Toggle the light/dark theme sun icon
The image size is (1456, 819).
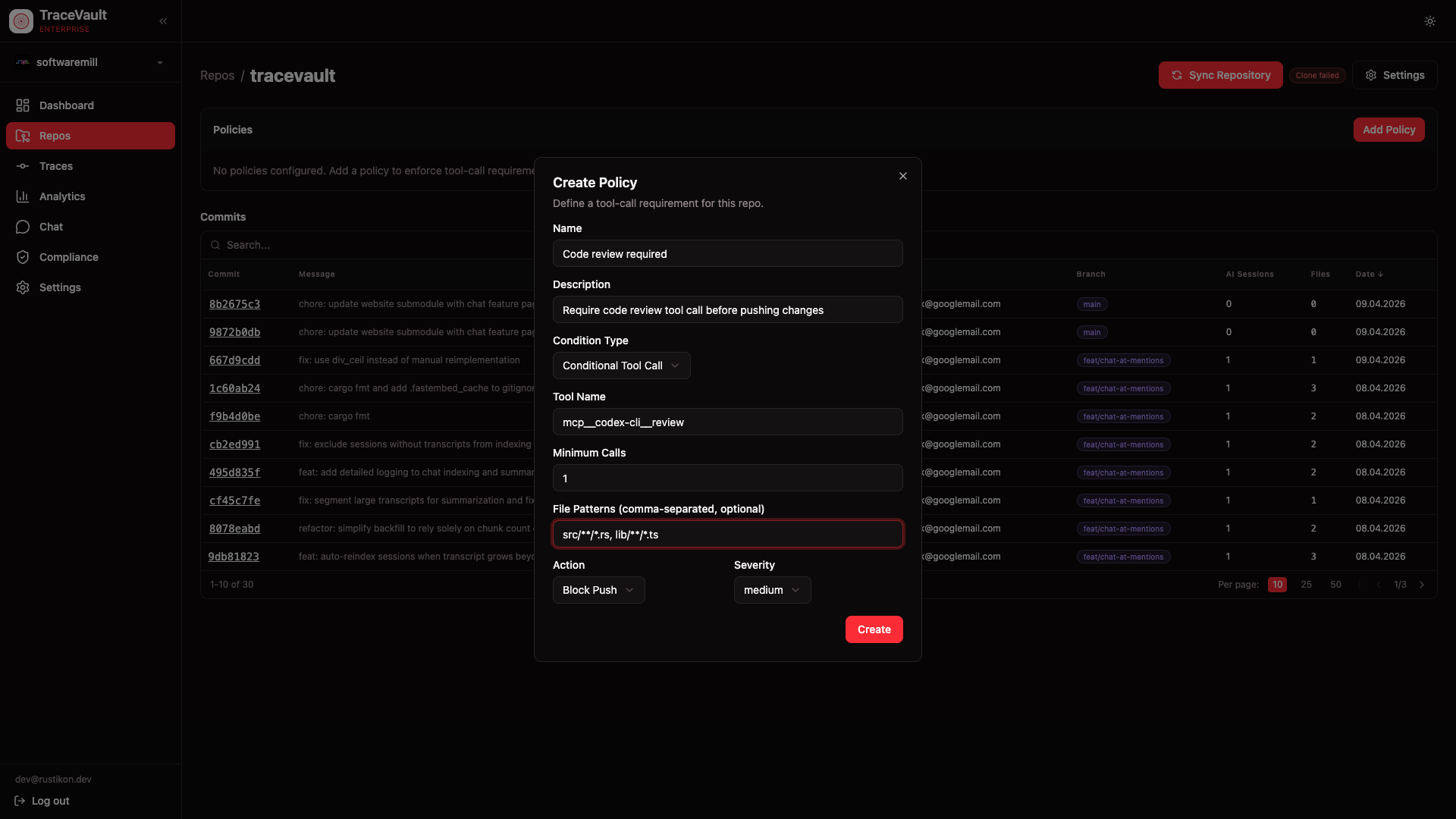(1429, 21)
